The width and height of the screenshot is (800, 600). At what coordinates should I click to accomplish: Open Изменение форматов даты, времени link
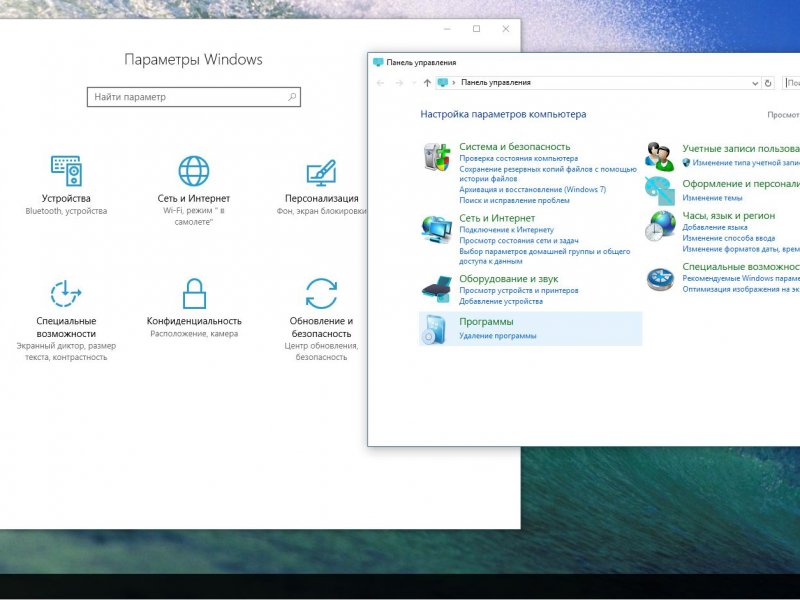coord(741,249)
